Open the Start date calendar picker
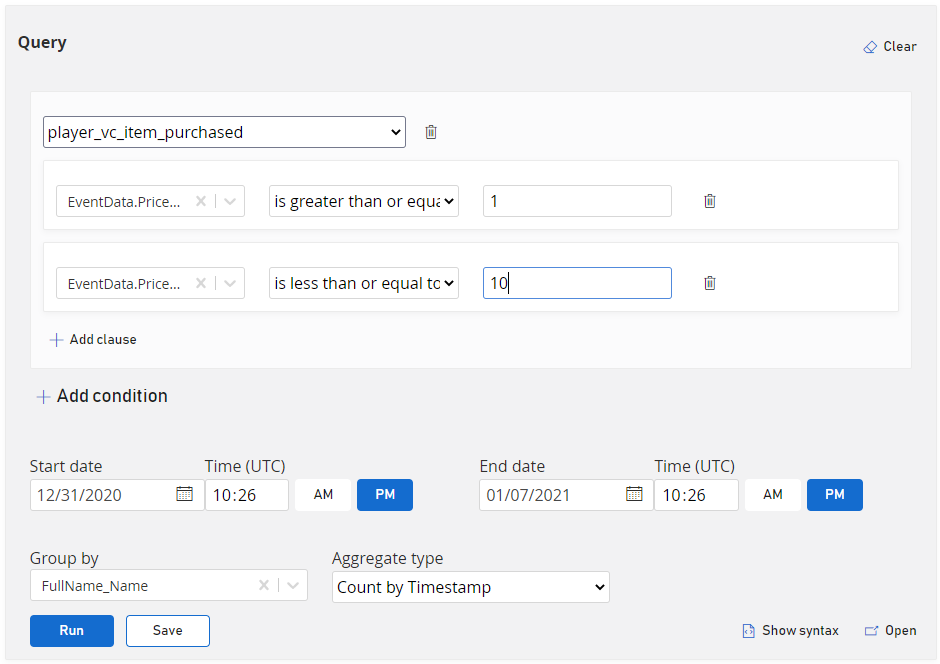Screen dimensions: 940x664 (184, 494)
